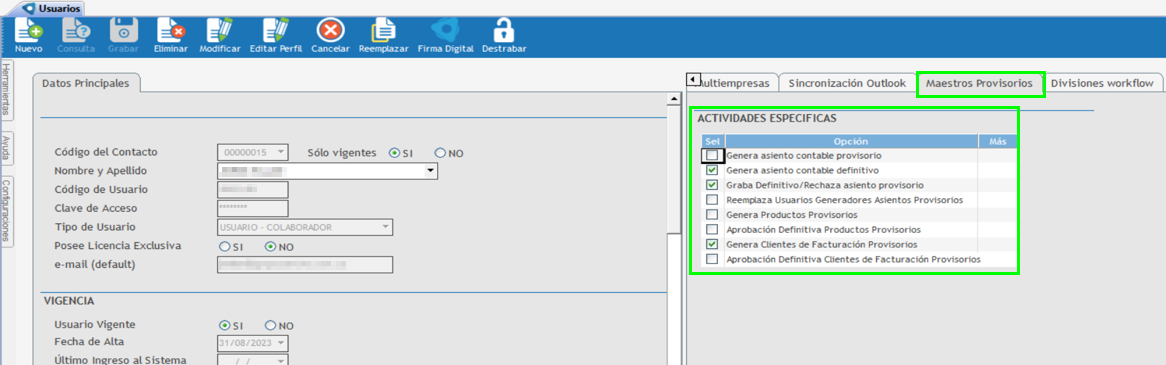Click the Código de Usuario field

[x=252, y=190]
